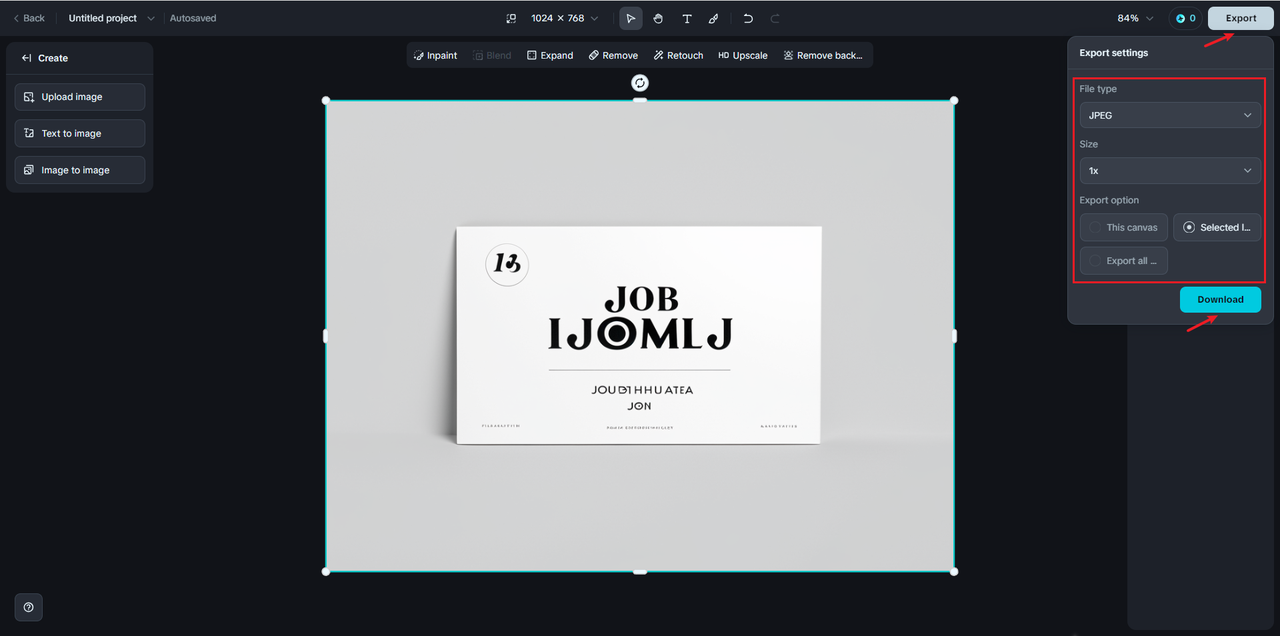Click the Autosaved status text

(x=193, y=18)
